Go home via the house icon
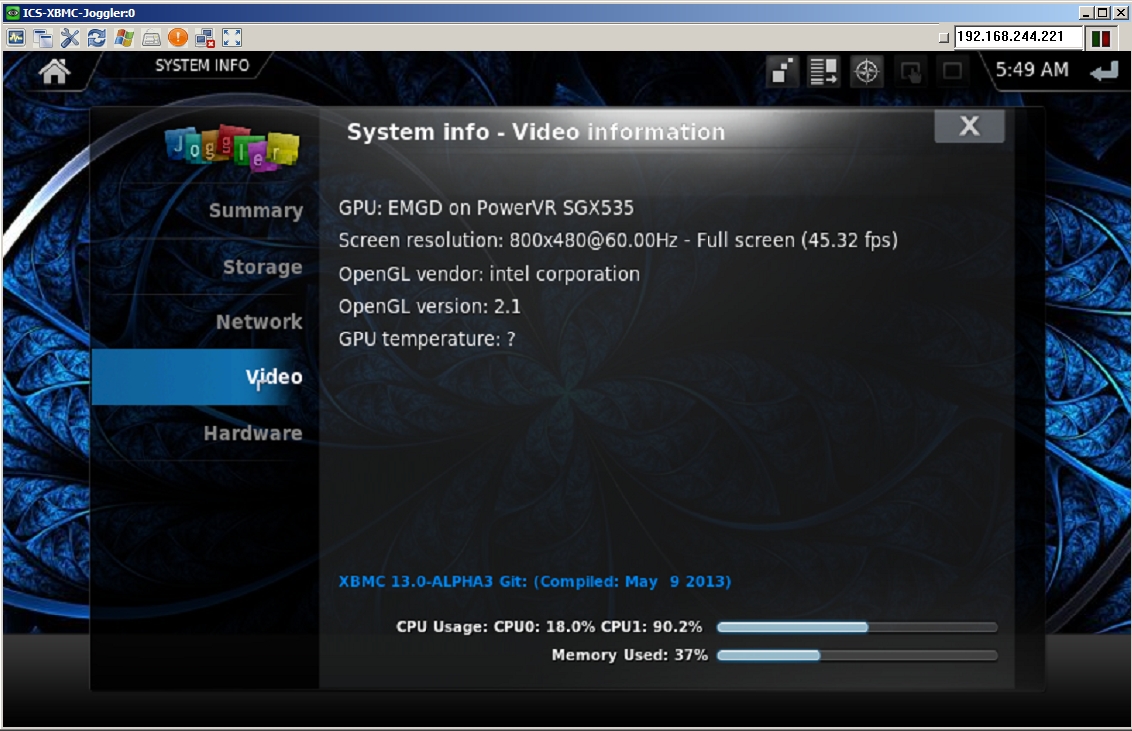This screenshot has width=1132, height=731. click(54, 71)
